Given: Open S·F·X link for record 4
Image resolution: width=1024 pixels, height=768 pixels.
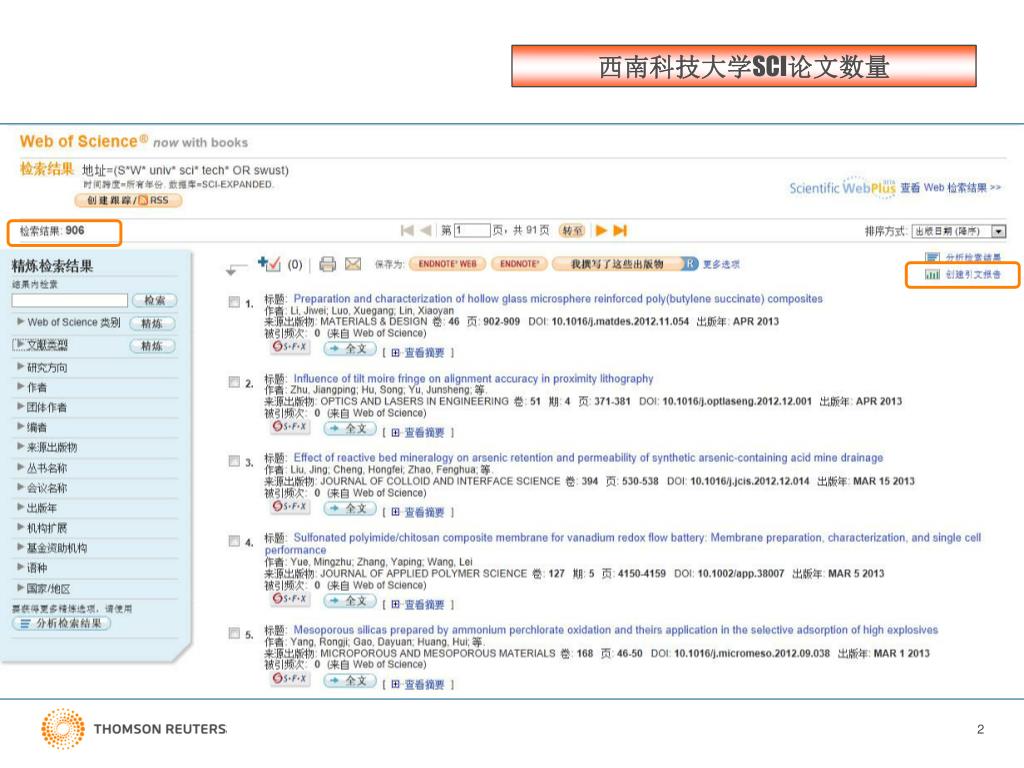Looking at the screenshot, I should 290,598.
